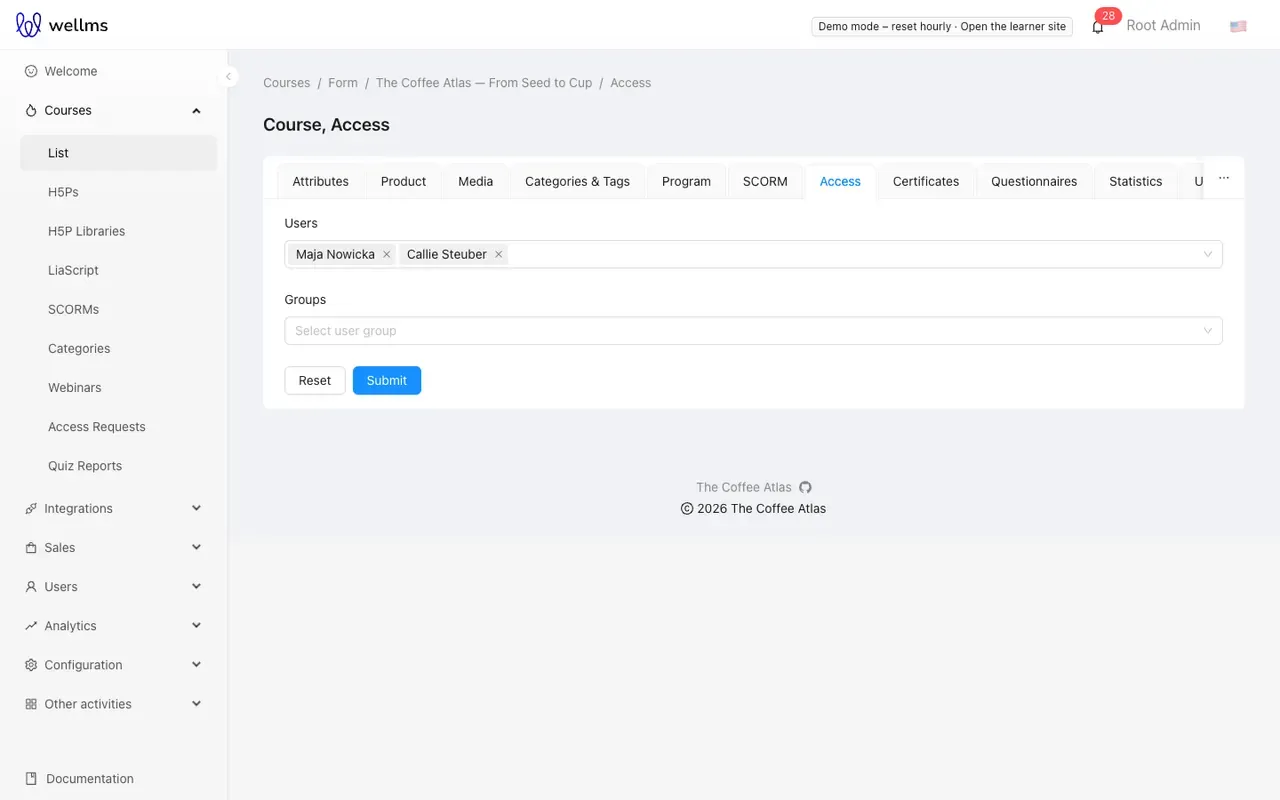Click the Welcome smiley icon
1280x800 pixels.
pos(31,71)
